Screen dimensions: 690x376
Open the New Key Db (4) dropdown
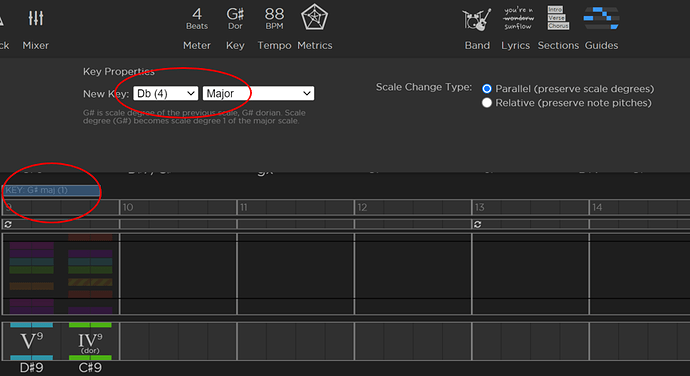coord(165,93)
